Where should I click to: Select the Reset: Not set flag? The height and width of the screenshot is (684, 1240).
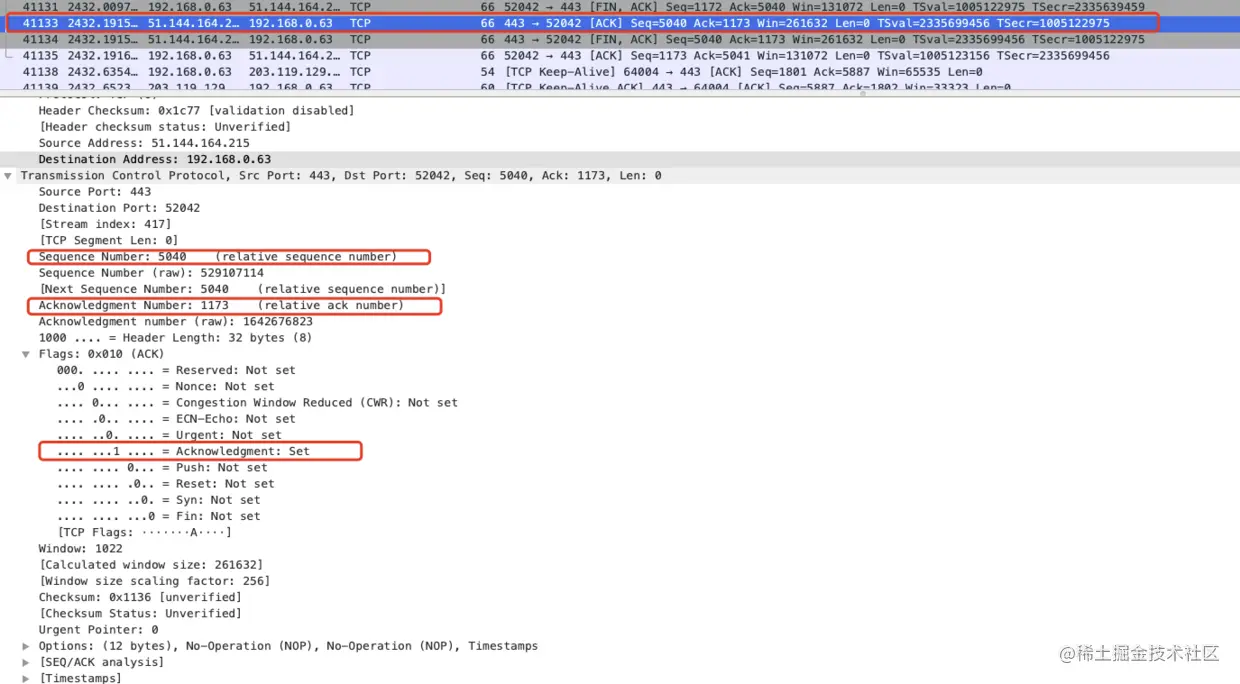[x=165, y=484]
